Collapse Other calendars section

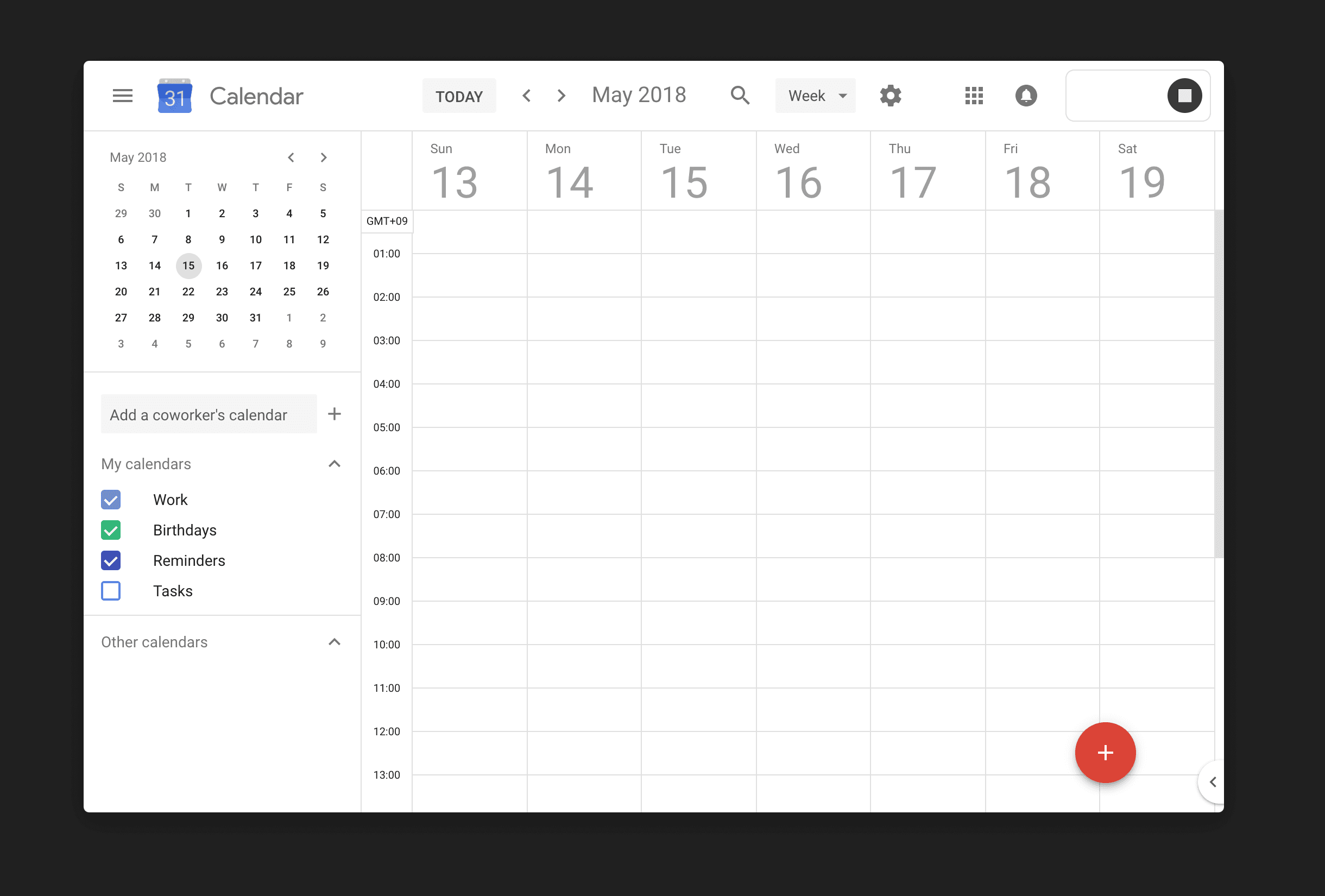pos(335,642)
